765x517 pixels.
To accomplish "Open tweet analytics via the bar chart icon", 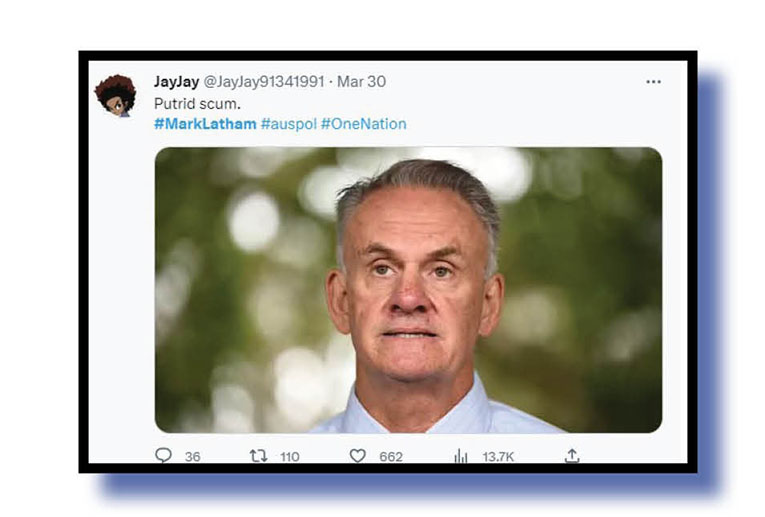I will click(x=461, y=456).
